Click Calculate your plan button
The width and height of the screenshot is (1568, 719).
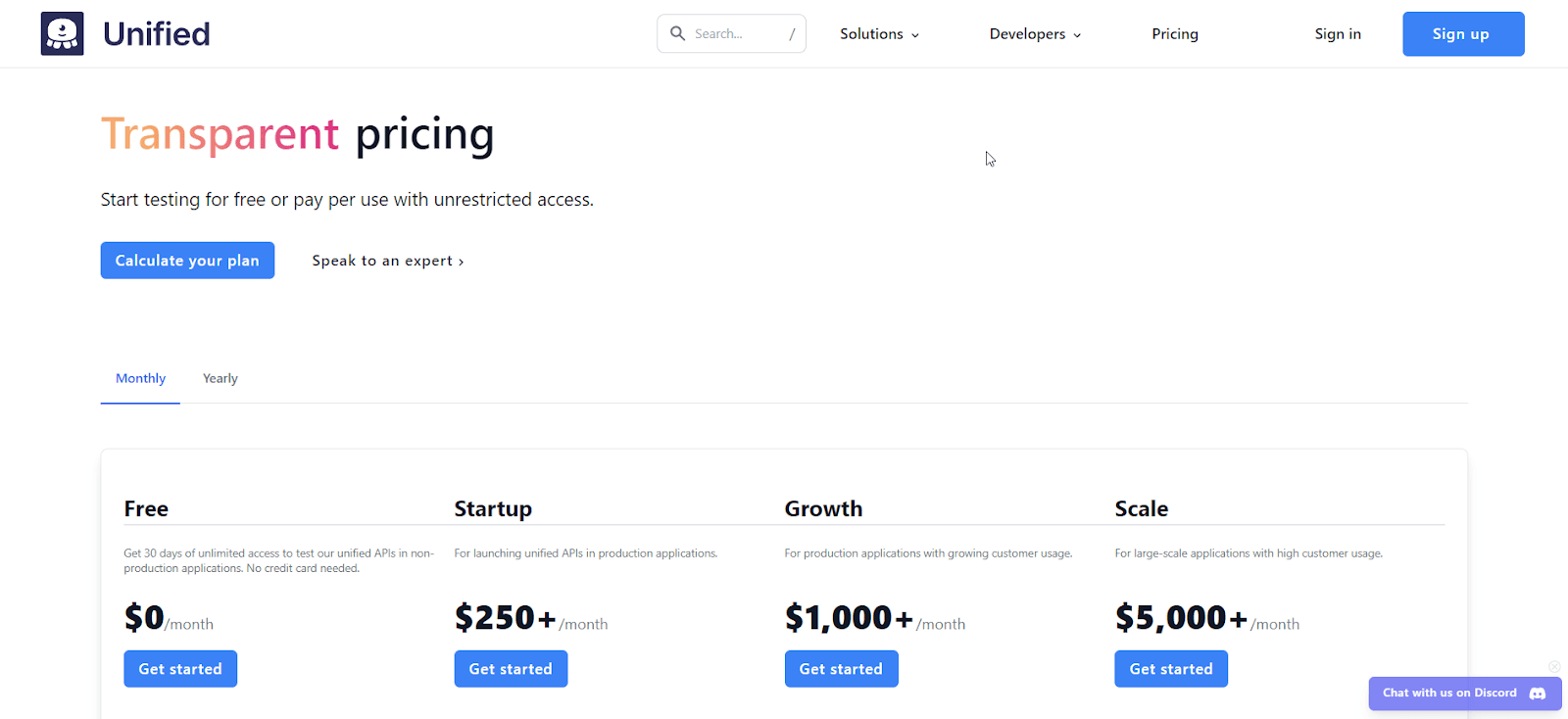(x=187, y=261)
